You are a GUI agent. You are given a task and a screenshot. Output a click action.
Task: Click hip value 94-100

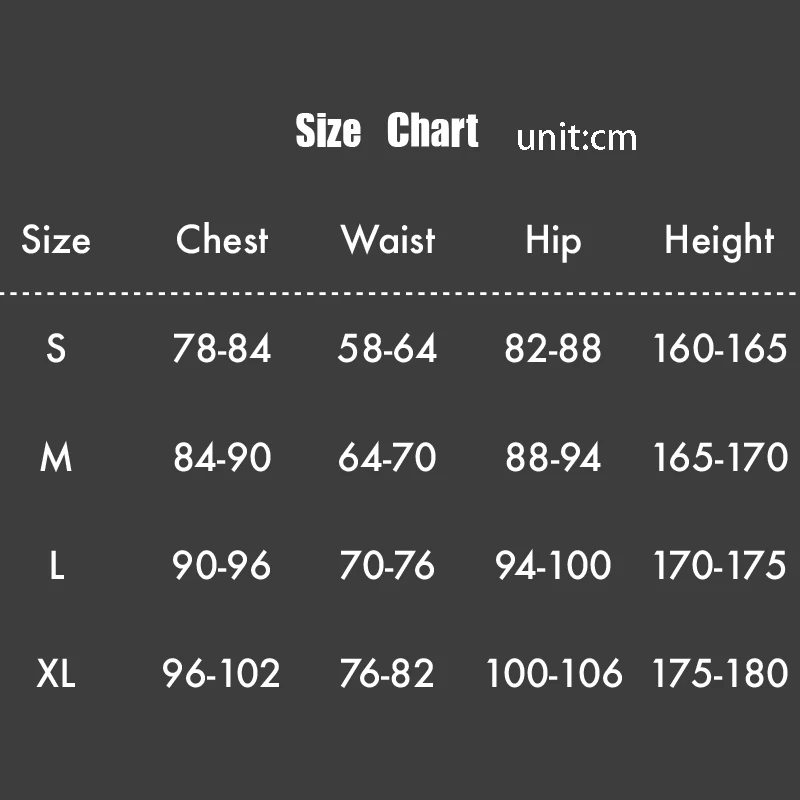click(553, 567)
